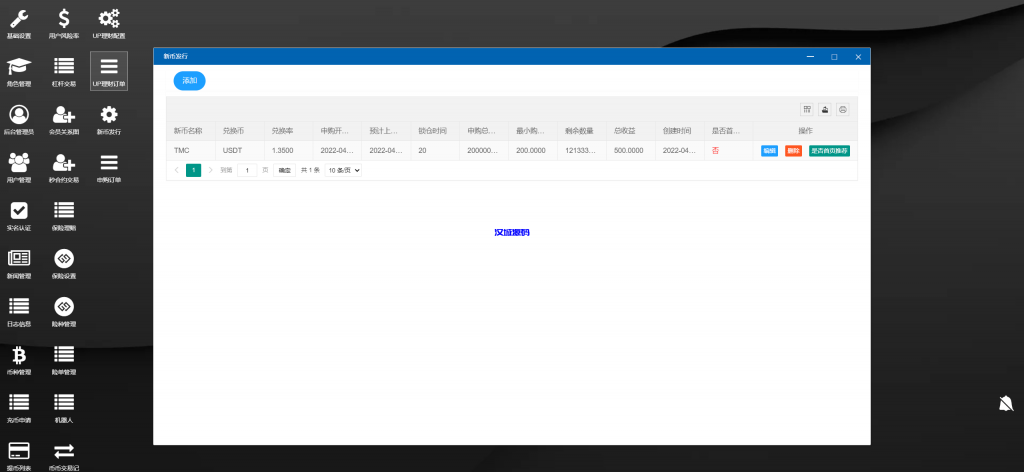Click the 操作 column header
This screenshot has width=1024, height=472.
[x=805, y=131]
